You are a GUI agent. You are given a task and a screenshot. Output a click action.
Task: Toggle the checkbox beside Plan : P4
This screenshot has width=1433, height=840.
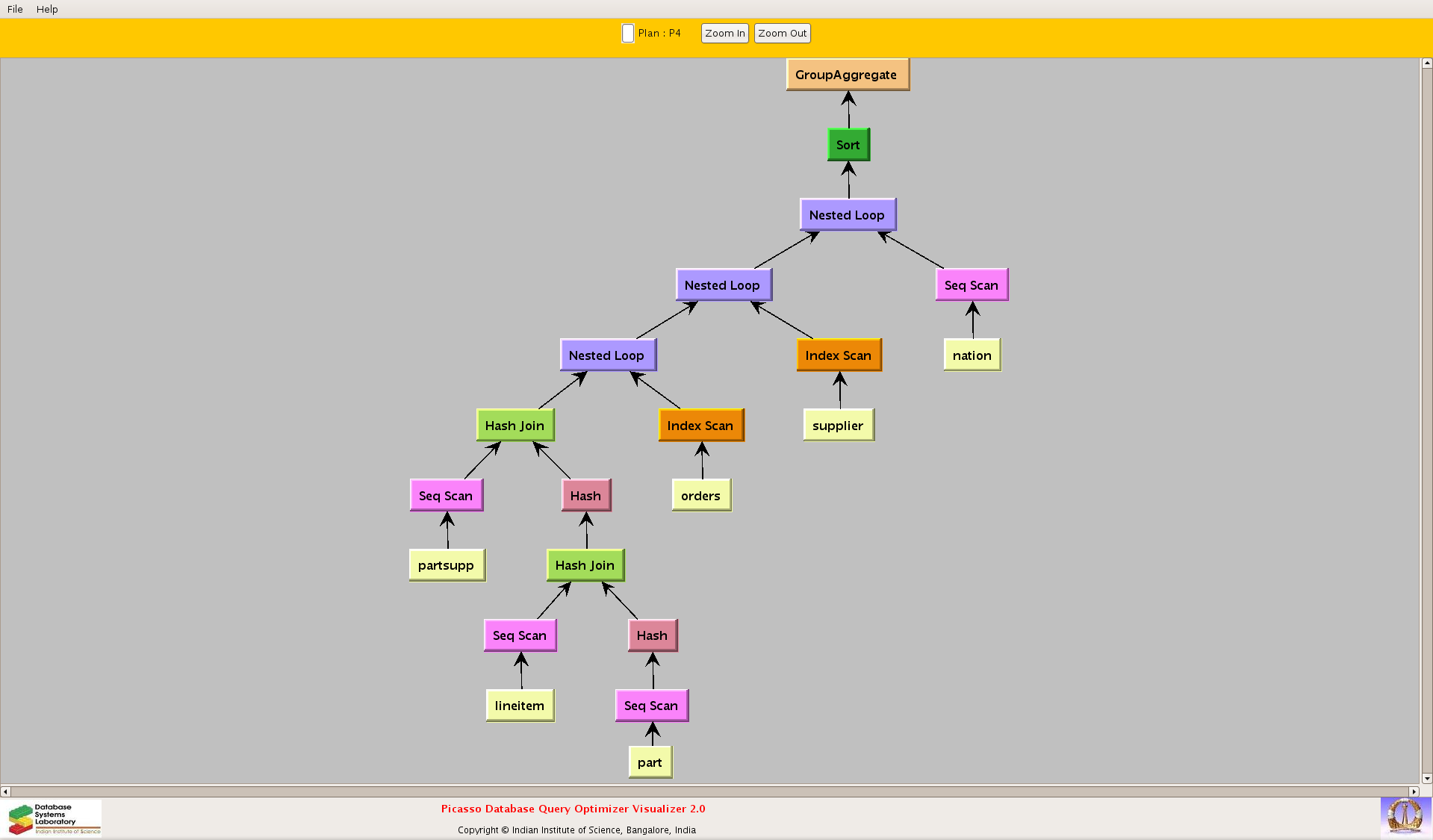pyautogui.click(x=628, y=34)
